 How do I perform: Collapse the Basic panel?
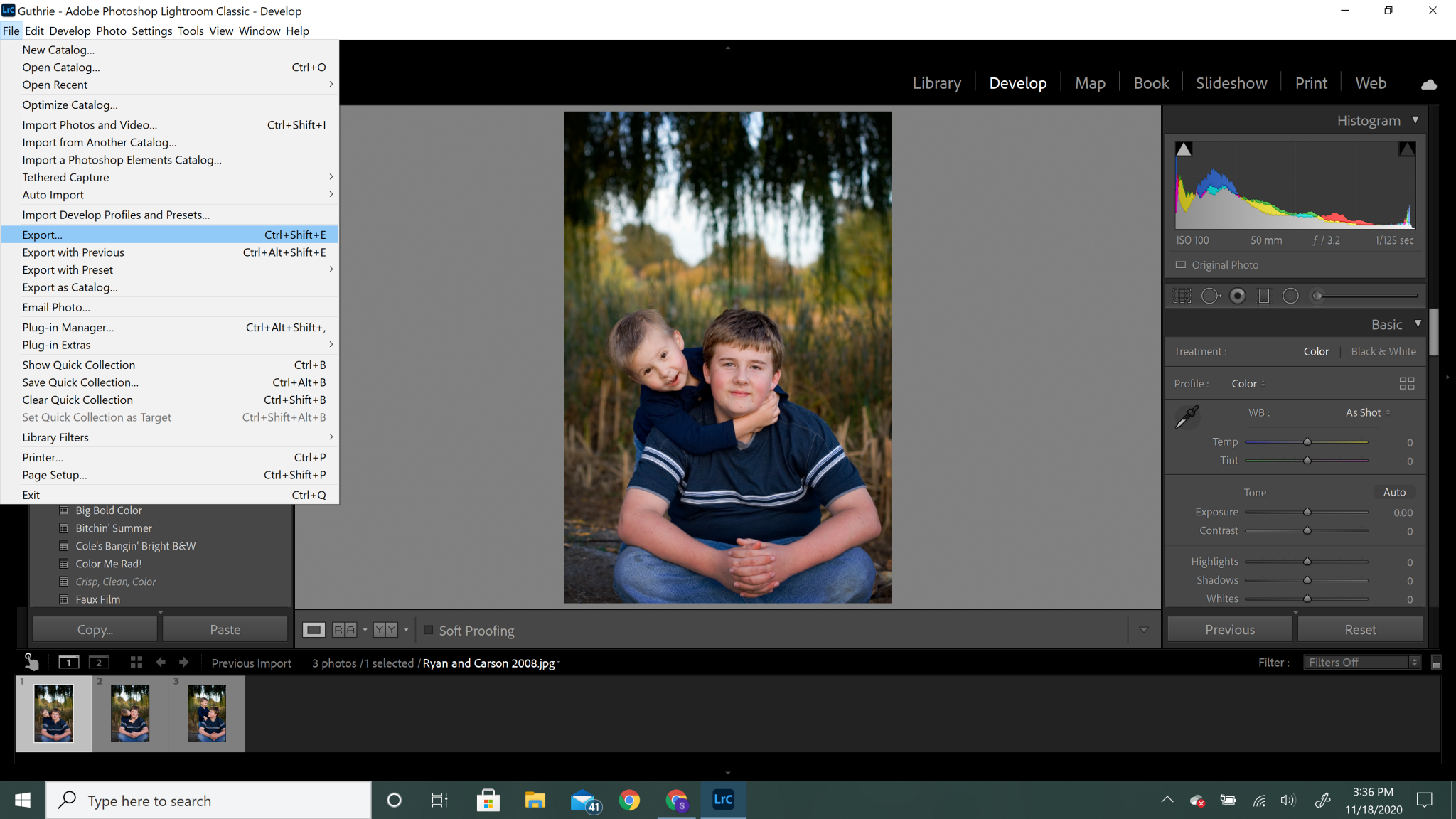pos(1418,324)
